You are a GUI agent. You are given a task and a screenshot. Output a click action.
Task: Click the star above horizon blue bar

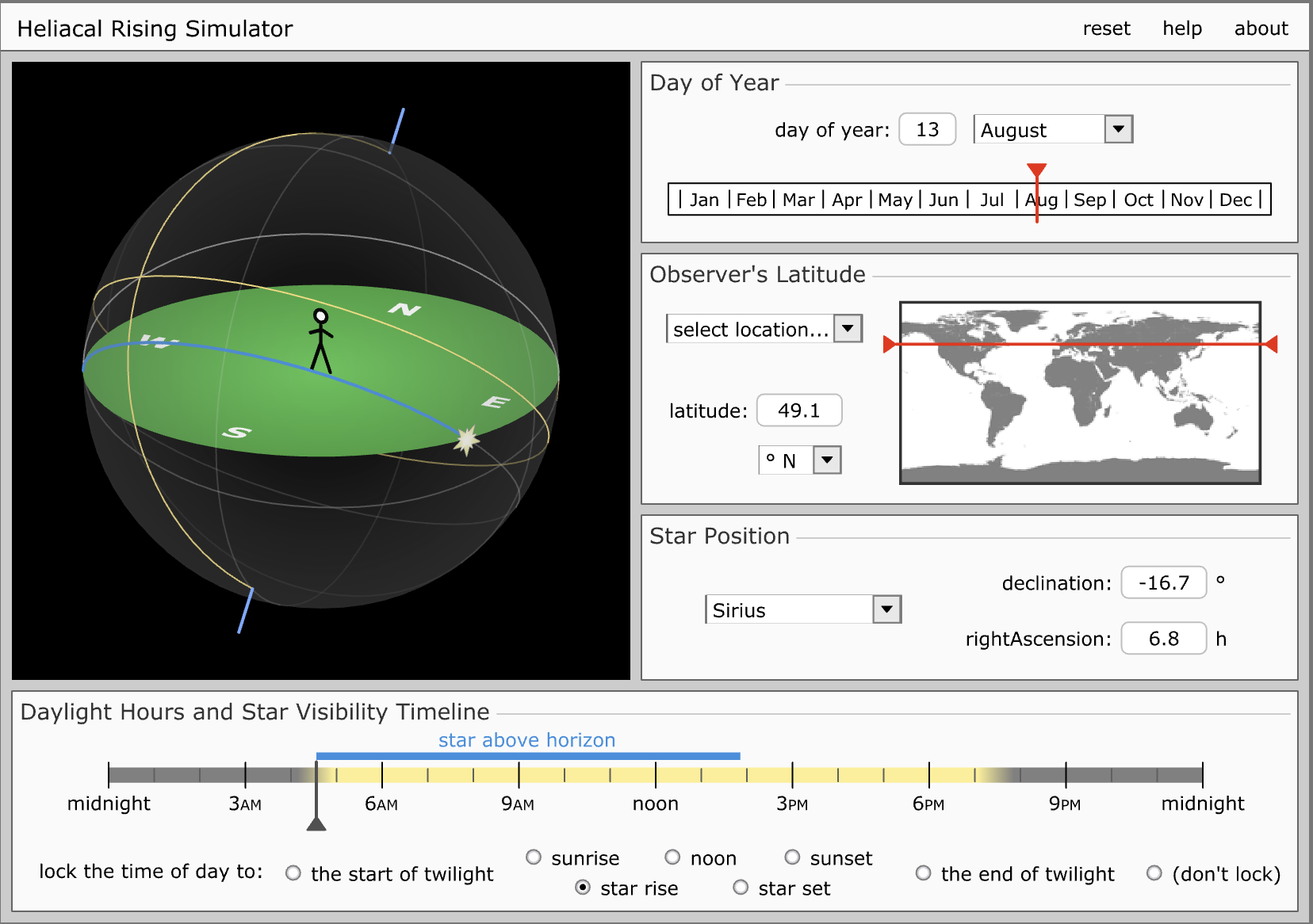coord(528,756)
